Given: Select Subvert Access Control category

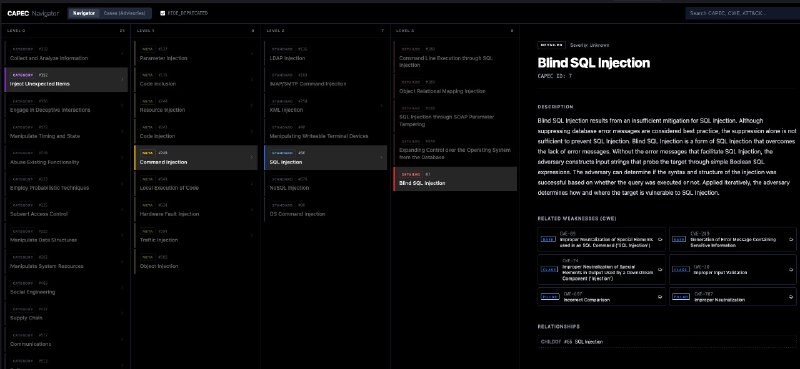Looking at the screenshot, I should pos(66,210).
